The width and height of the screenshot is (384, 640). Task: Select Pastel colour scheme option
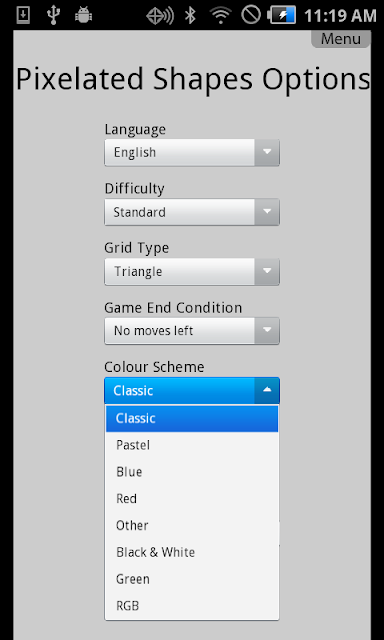[192, 445]
